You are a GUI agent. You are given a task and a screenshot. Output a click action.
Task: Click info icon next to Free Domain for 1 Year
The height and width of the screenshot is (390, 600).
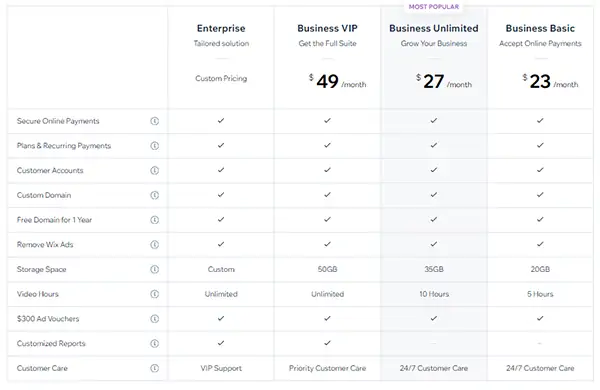pos(155,220)
